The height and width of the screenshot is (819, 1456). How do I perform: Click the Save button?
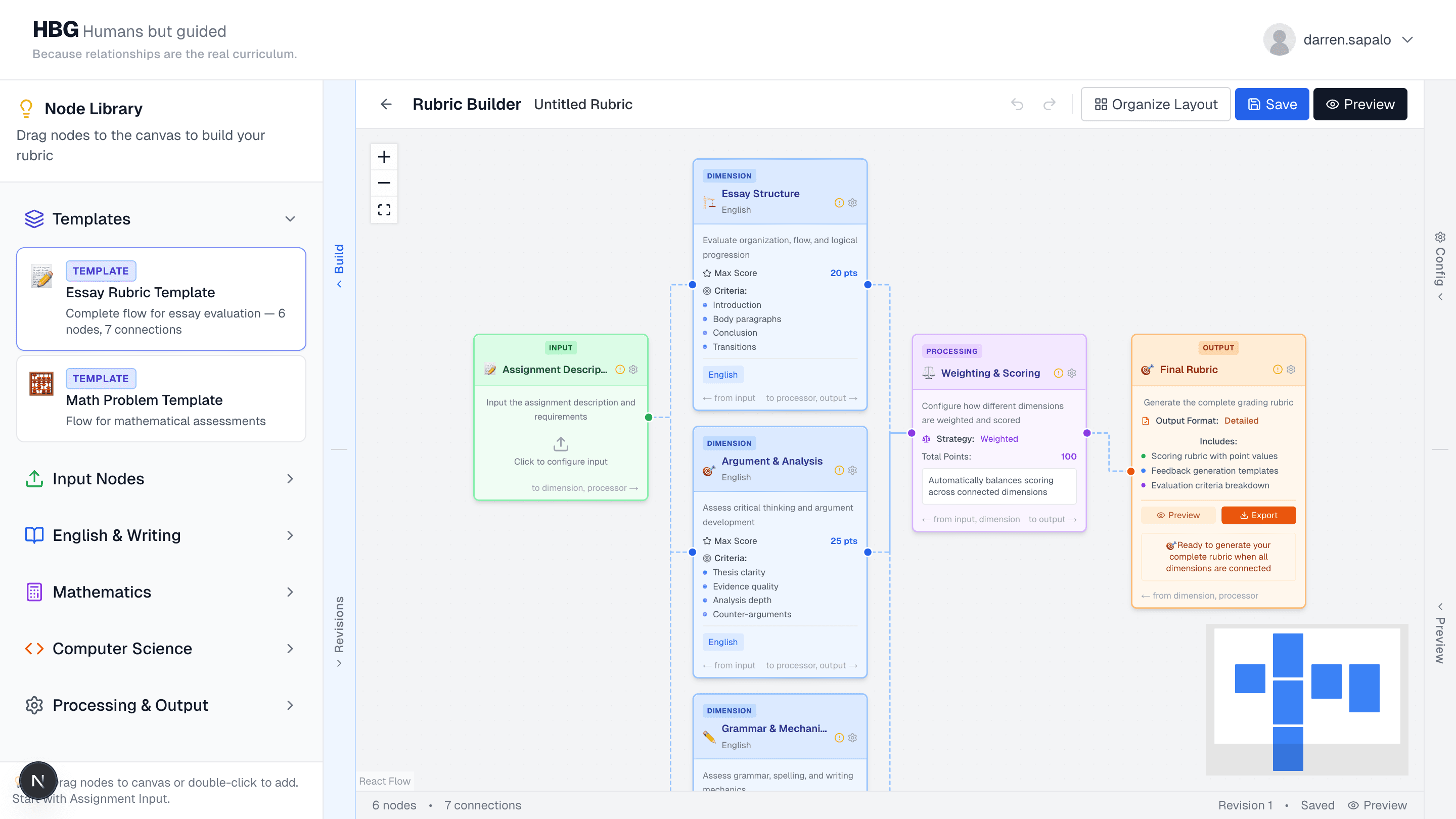pos(1272,104)
